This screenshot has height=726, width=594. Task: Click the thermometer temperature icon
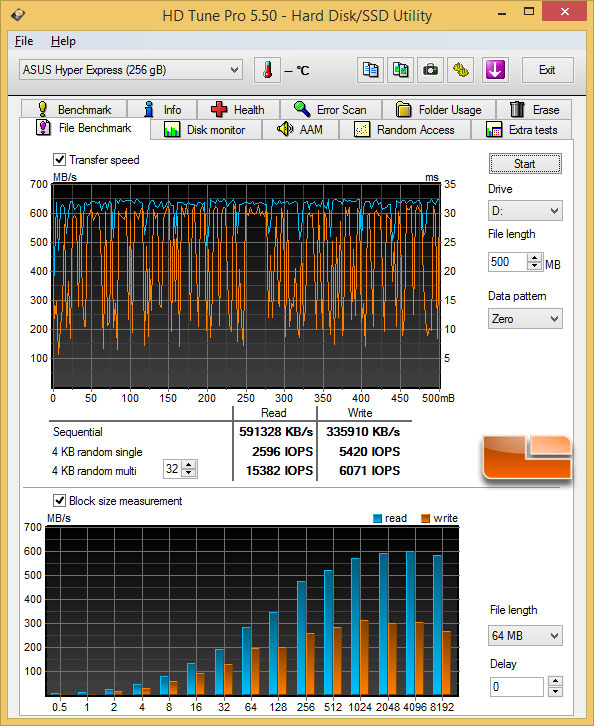pos(267,70)
